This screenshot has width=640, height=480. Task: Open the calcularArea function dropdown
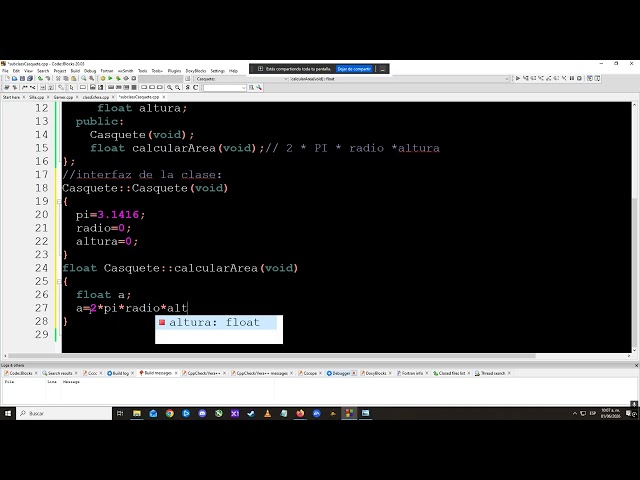pos(507,79)
